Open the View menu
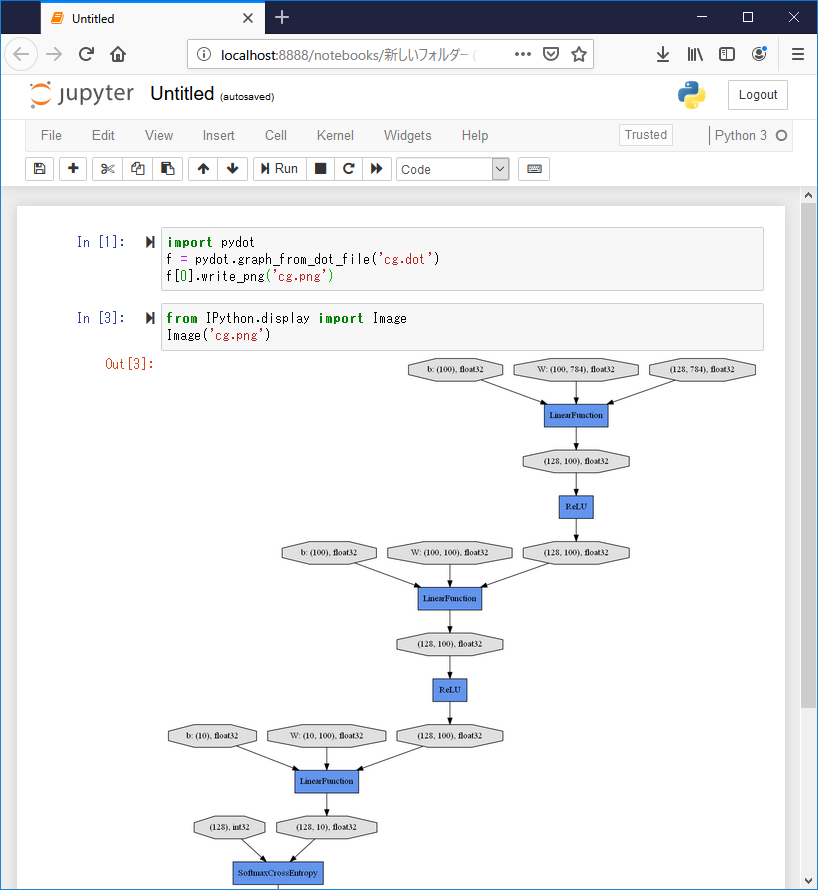 [x=159, y=136]
